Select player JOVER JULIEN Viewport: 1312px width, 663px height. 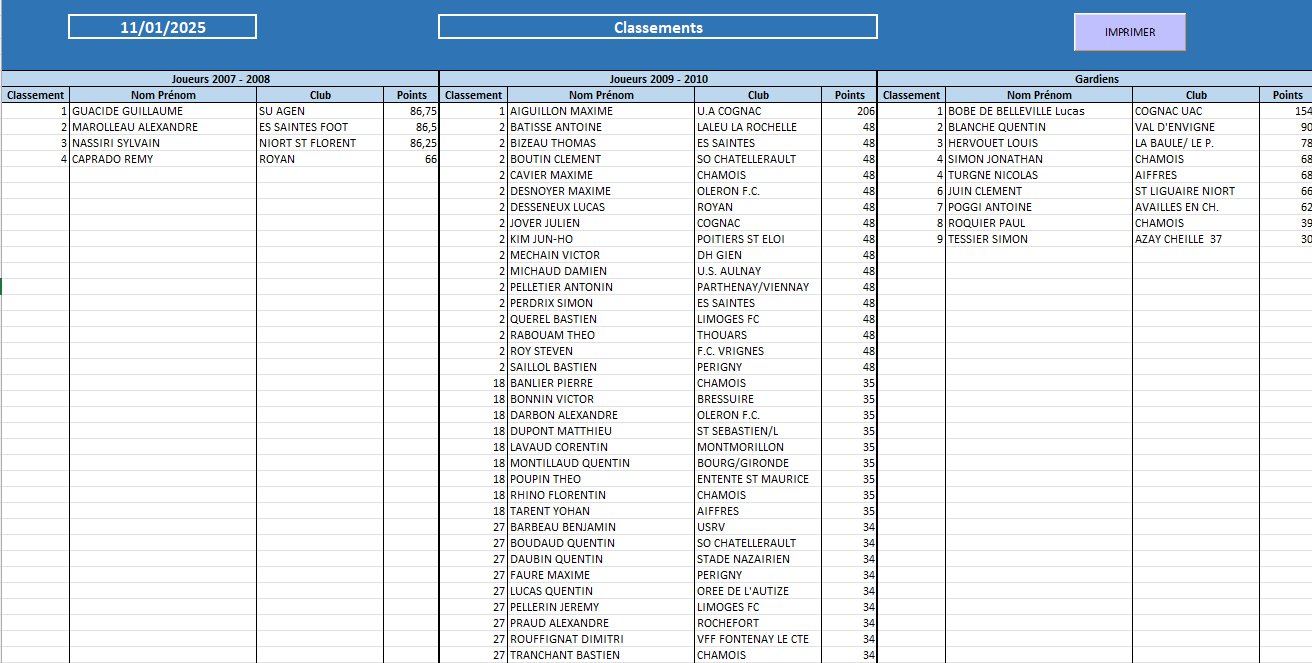pyautogui.click(x=601, y=223)
